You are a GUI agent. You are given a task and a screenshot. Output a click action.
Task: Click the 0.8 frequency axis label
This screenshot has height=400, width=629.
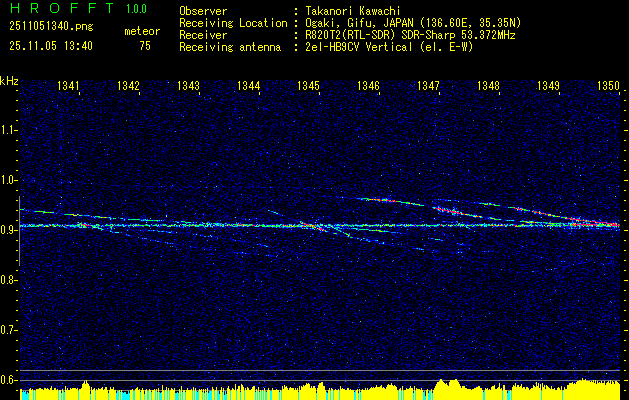click(x=8, y=280)
